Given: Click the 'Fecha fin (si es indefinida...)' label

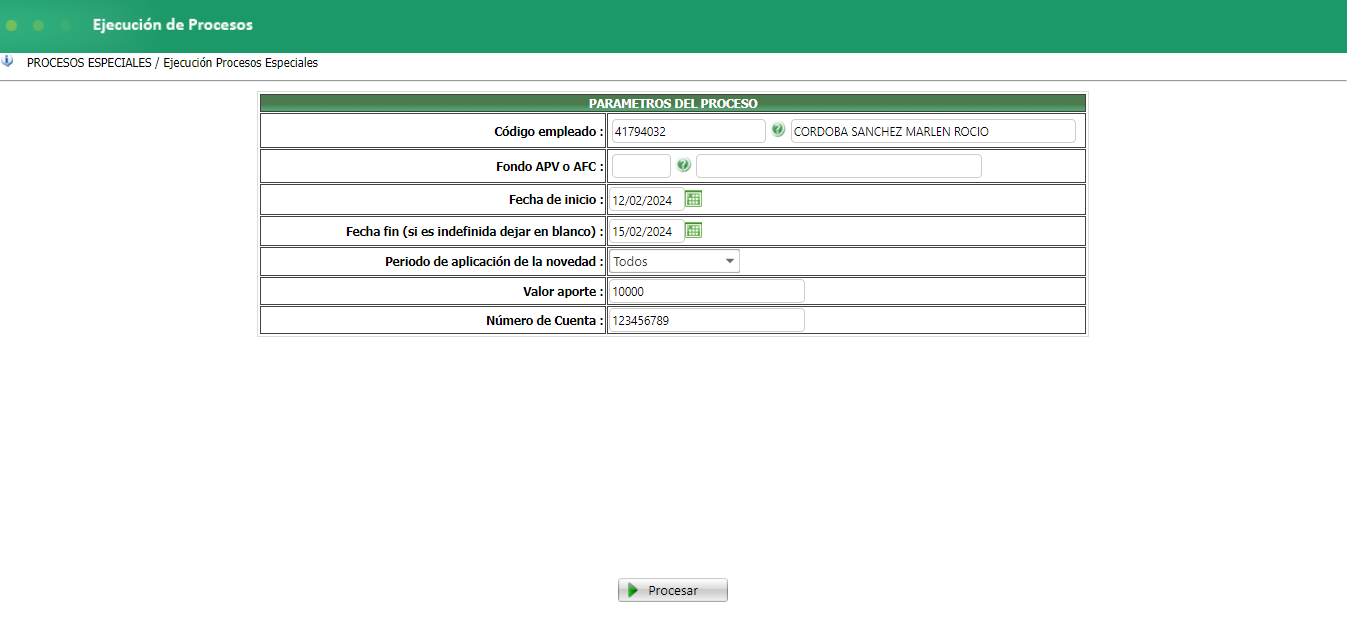Looking at the screenshot, I should (x=475, y=231).
